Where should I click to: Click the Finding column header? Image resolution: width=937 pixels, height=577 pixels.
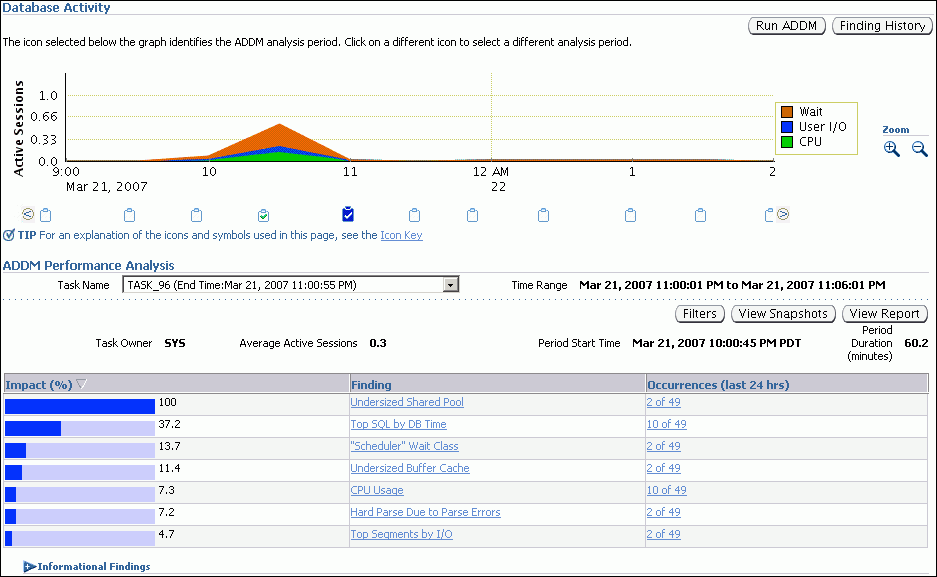[x=371, y=385]
